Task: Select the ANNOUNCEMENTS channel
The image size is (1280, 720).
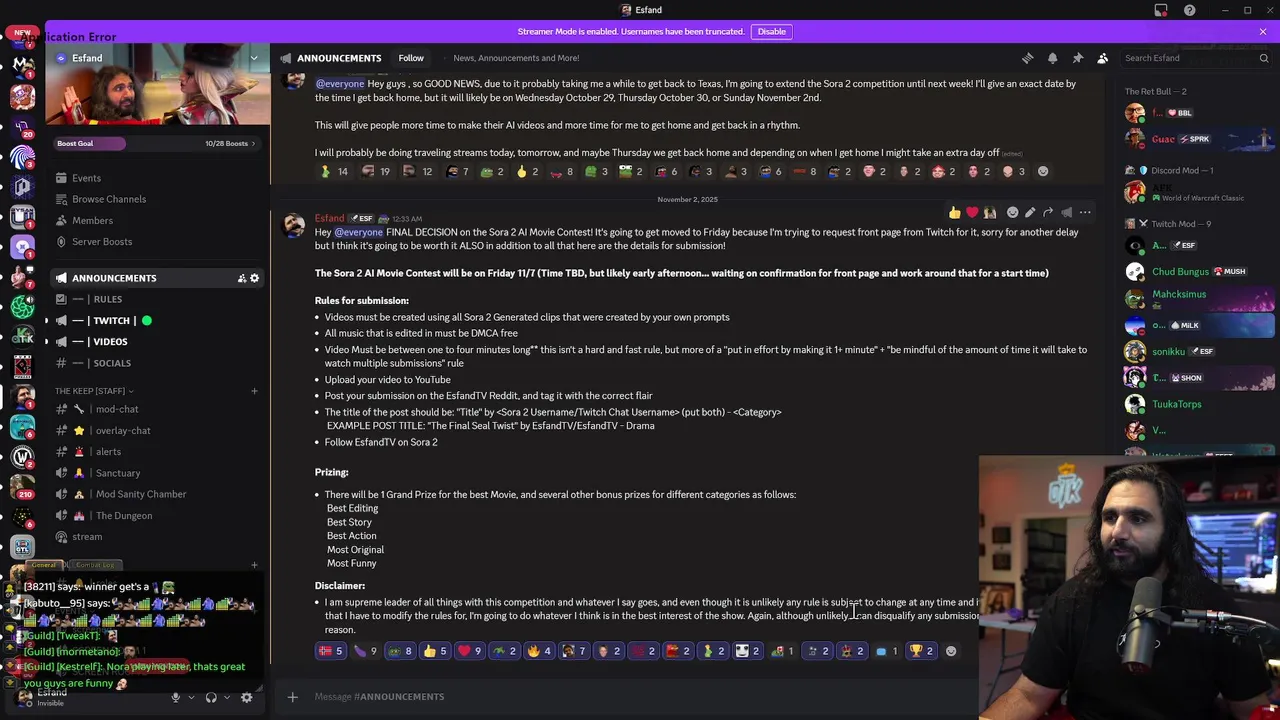Action: 158,278
